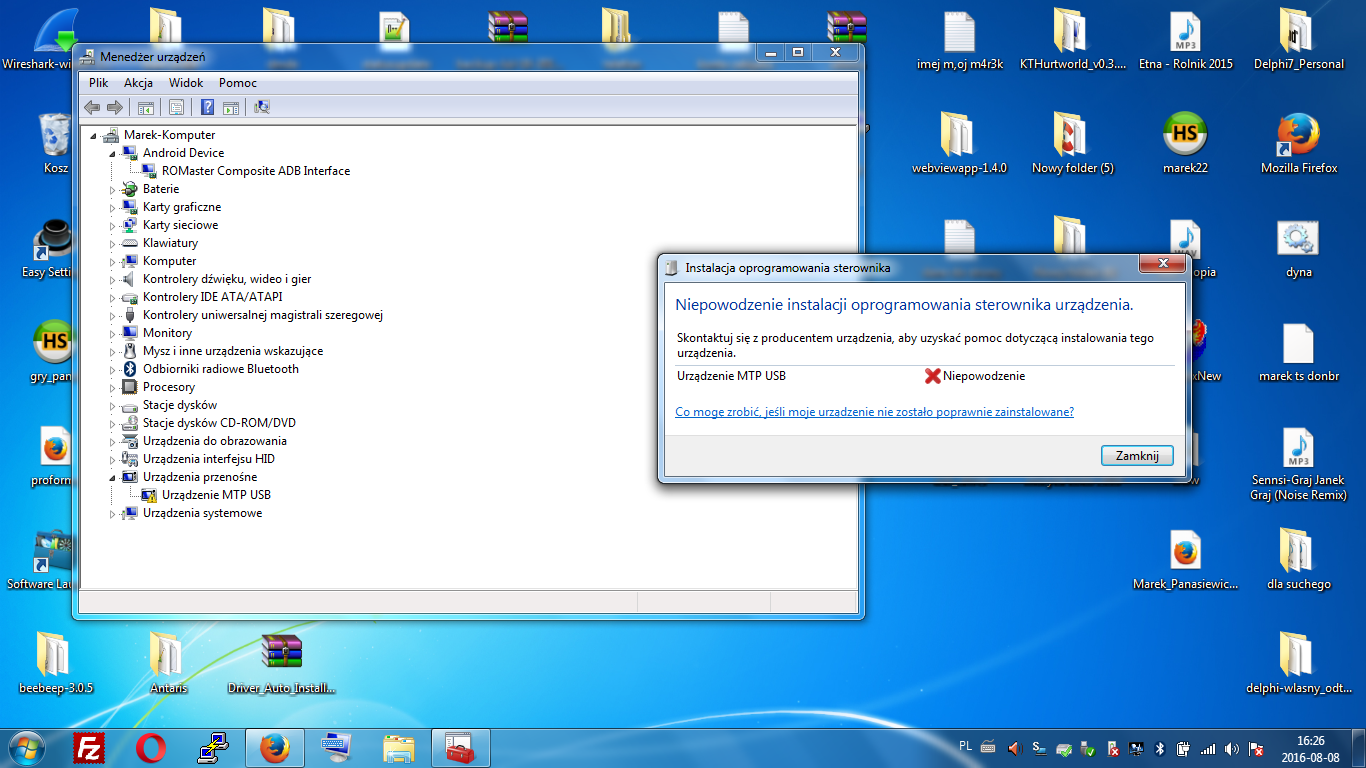Viewport: 1366px width, 768px height.
Task: Select Urządzenie MTP USB tree item
Action: click(x=216, y=495)
